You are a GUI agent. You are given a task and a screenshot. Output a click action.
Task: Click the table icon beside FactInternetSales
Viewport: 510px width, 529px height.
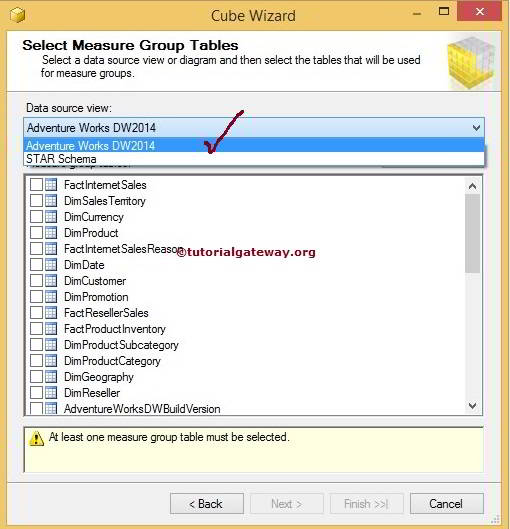tap(51, 185)
